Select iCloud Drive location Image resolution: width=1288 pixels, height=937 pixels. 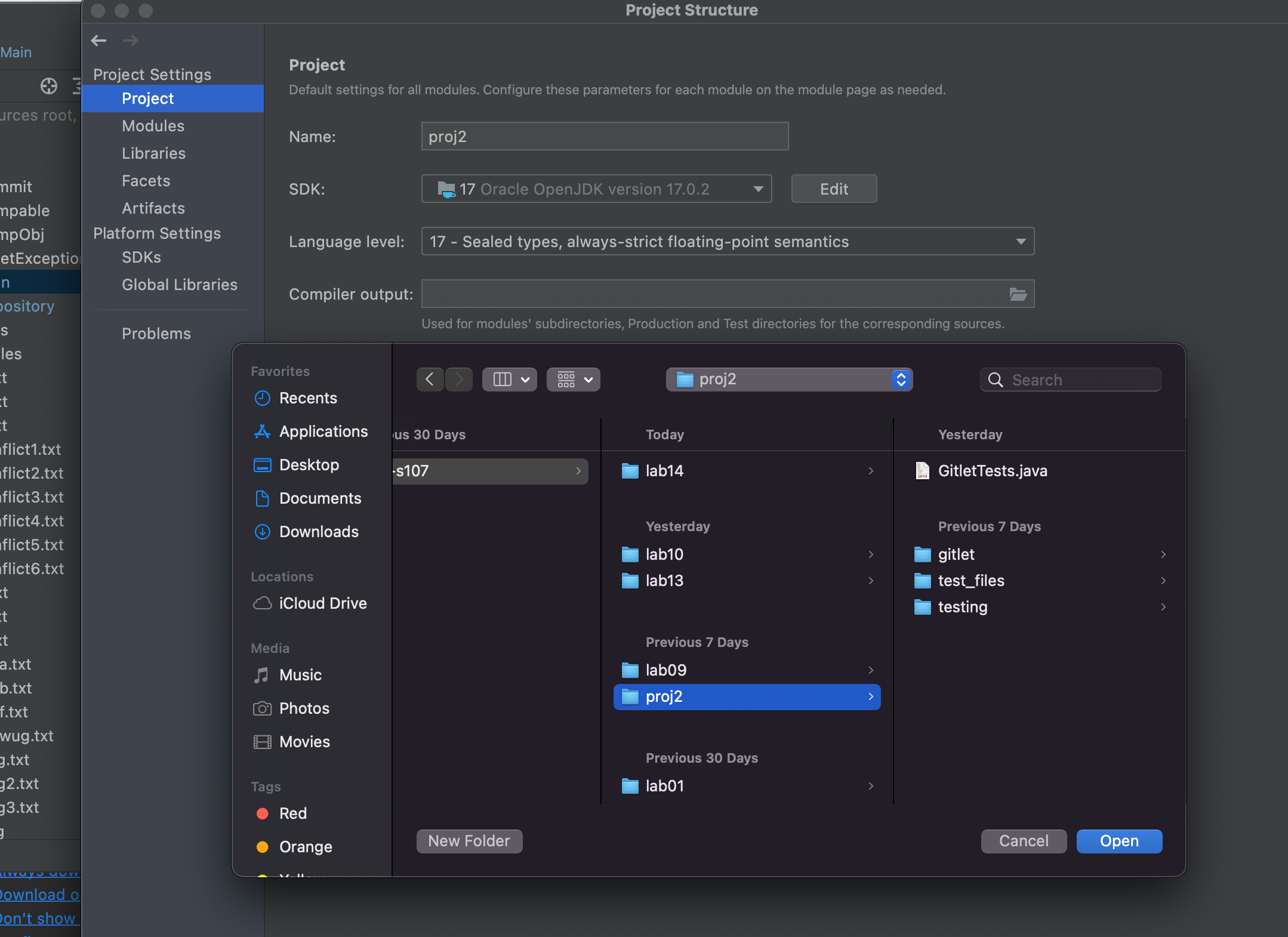tap(322, 603)
